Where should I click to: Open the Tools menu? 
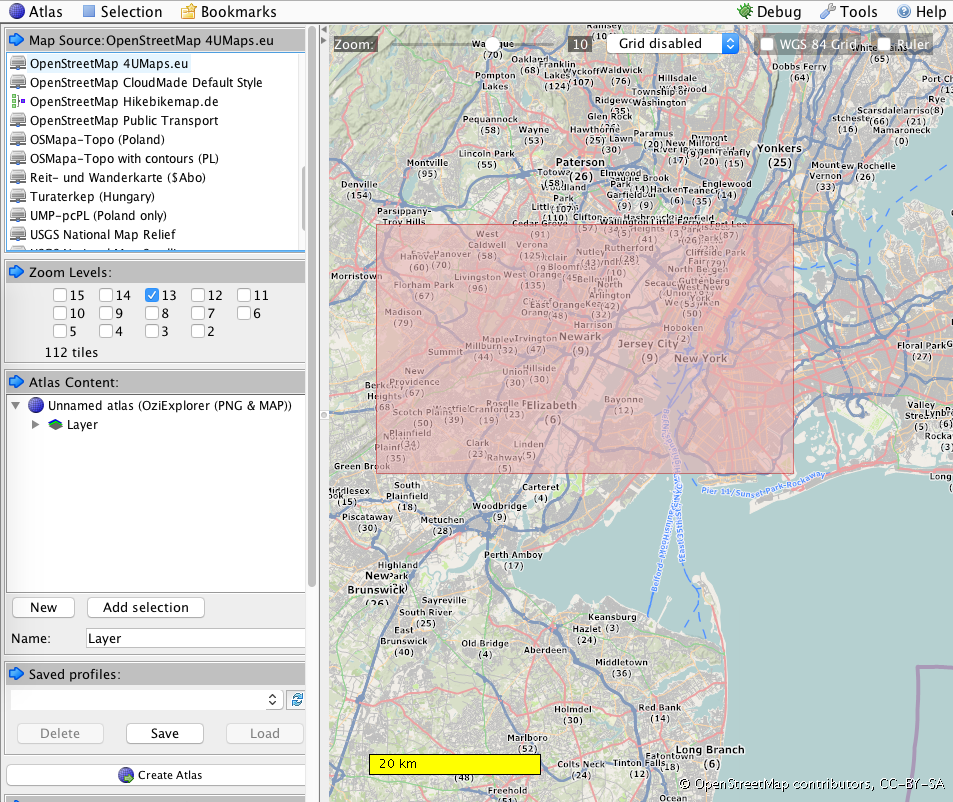pos(848,12)
